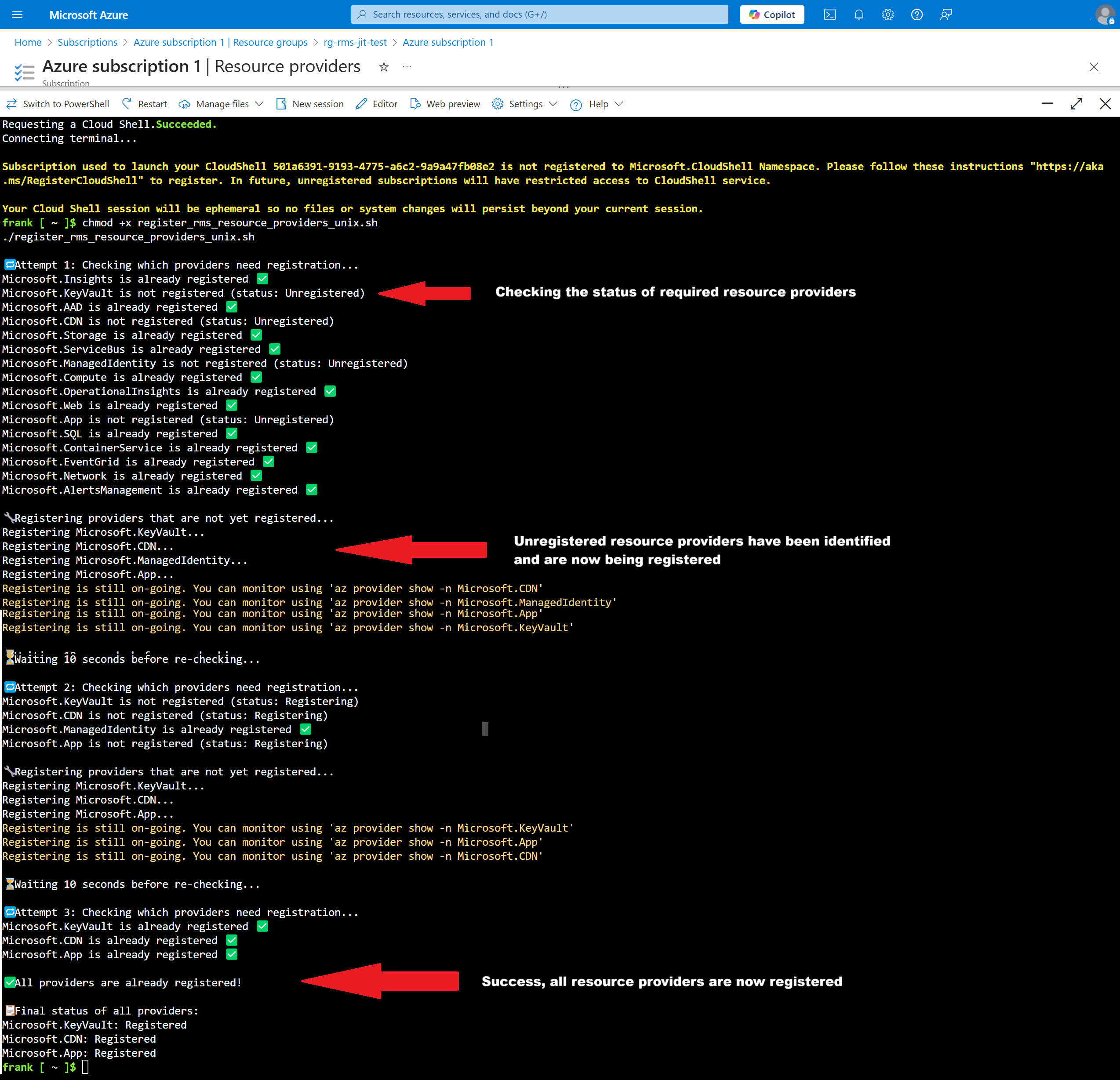Open the feedback icon in the top bar
The width and height of the screenshot is (1120, 1080).
click(x=946, y=15)
